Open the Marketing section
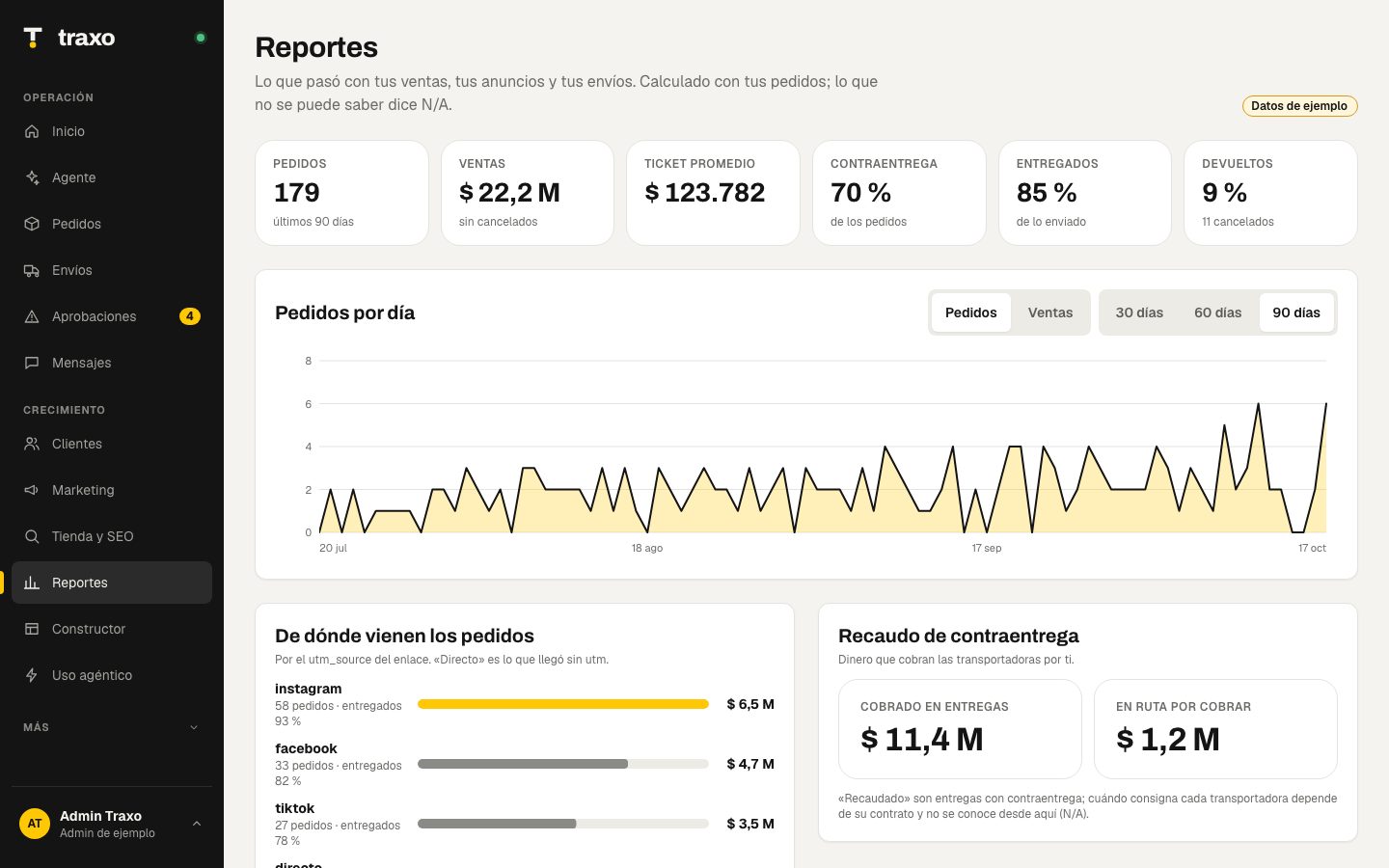 click(112, 490)
